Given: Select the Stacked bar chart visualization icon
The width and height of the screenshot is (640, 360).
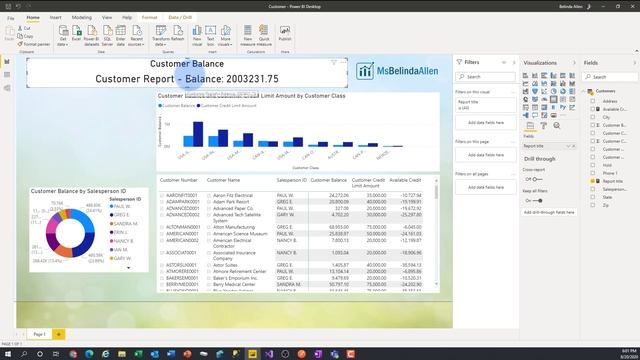Looking at the screenshot, I should pyautogui.click(x=525, y=76).
